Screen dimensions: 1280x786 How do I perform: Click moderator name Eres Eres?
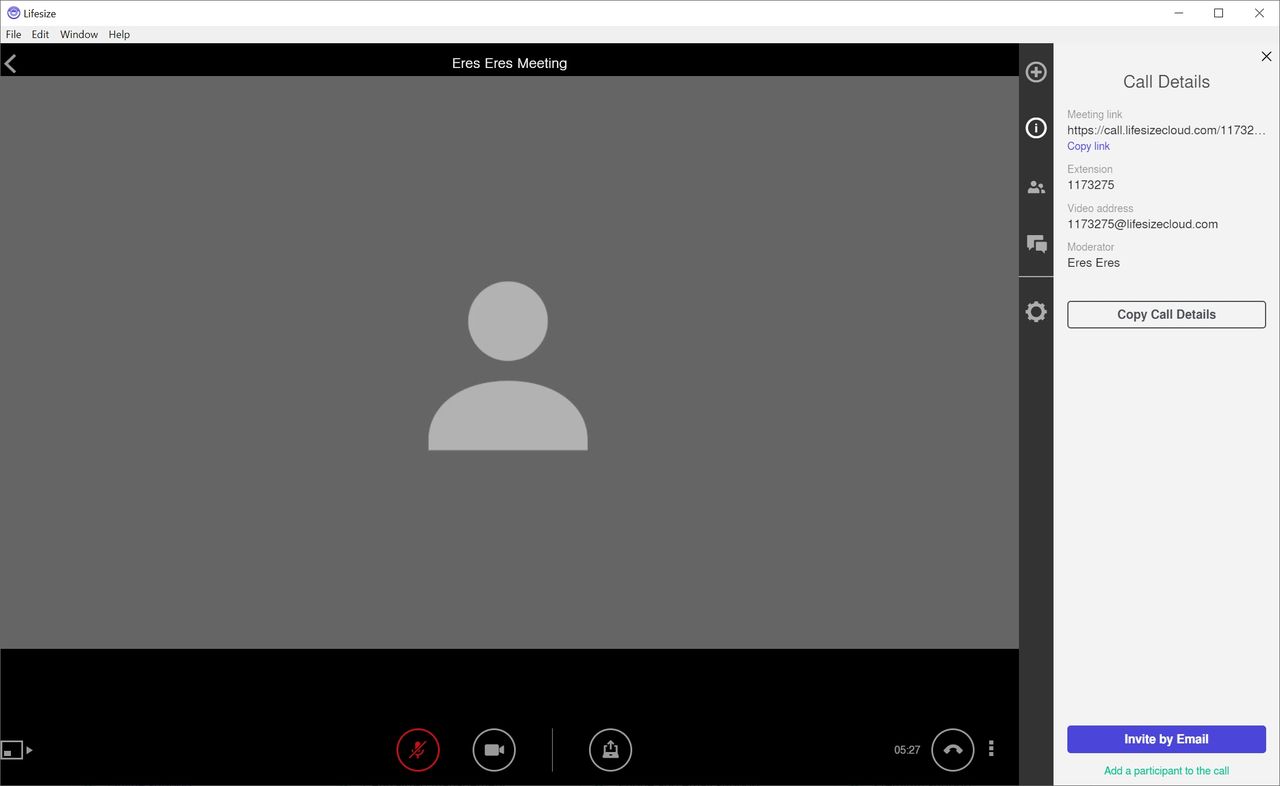click(x=1093, y=263)
